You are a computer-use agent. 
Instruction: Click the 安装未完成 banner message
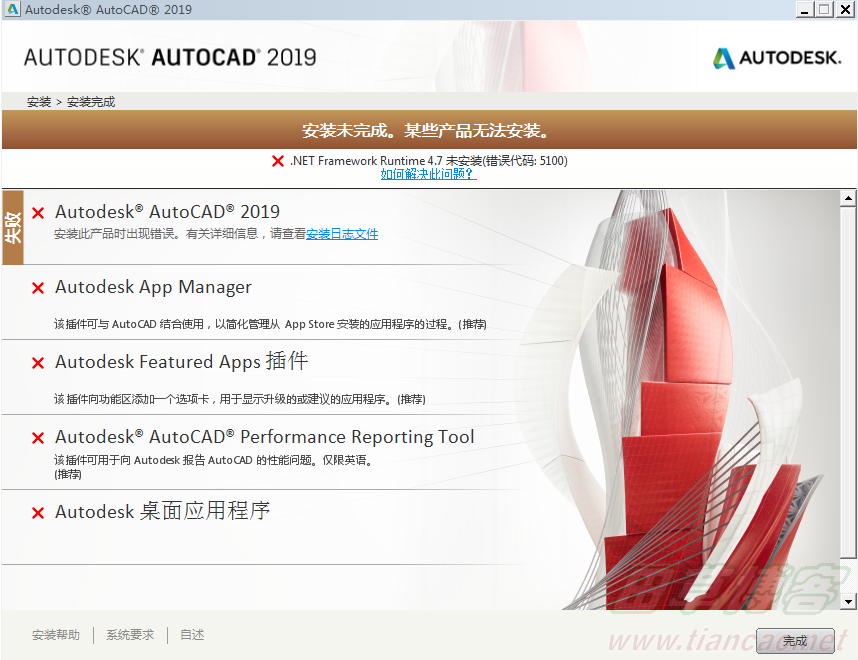426,131
